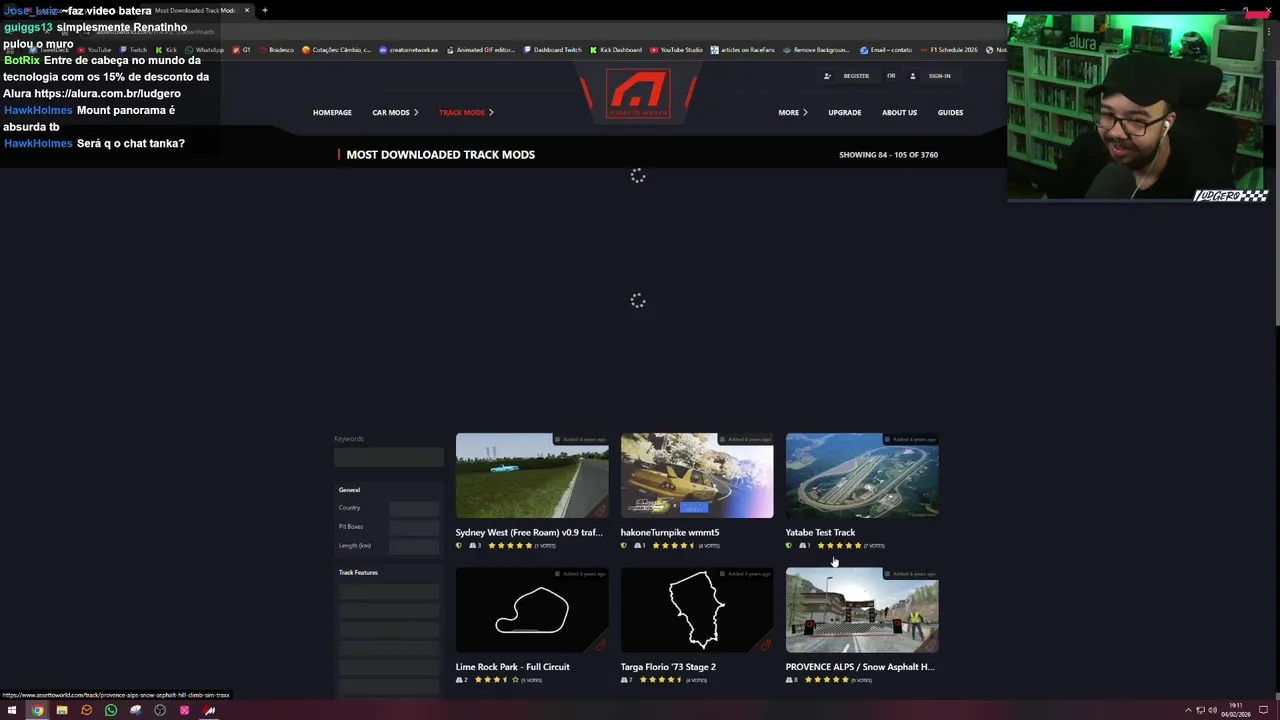This screenshot has width=1280, height=720.
Task: Open the YouTube bookmark
Action: click(94, 50)
